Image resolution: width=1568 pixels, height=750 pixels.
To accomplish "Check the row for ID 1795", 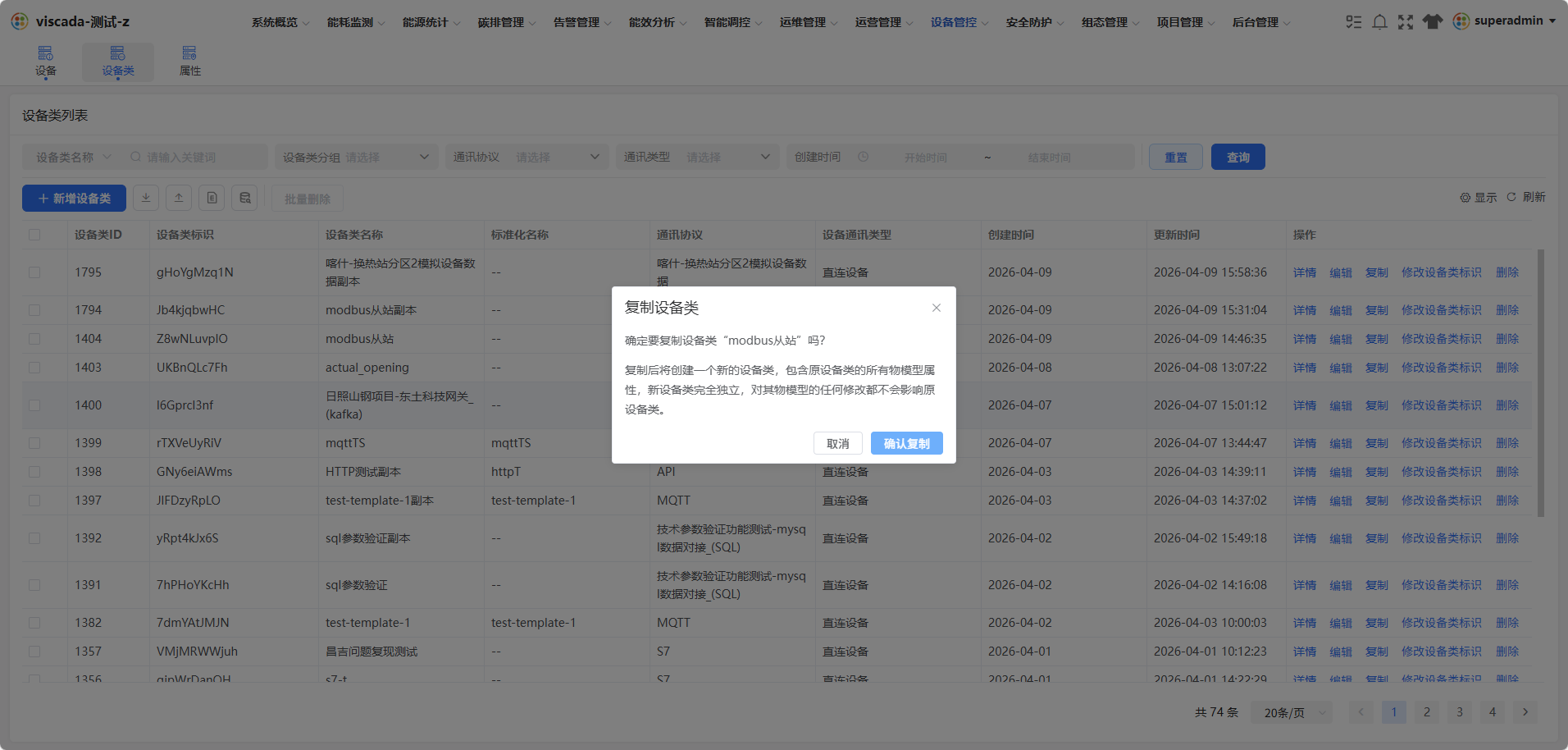I will pos(34,272).
